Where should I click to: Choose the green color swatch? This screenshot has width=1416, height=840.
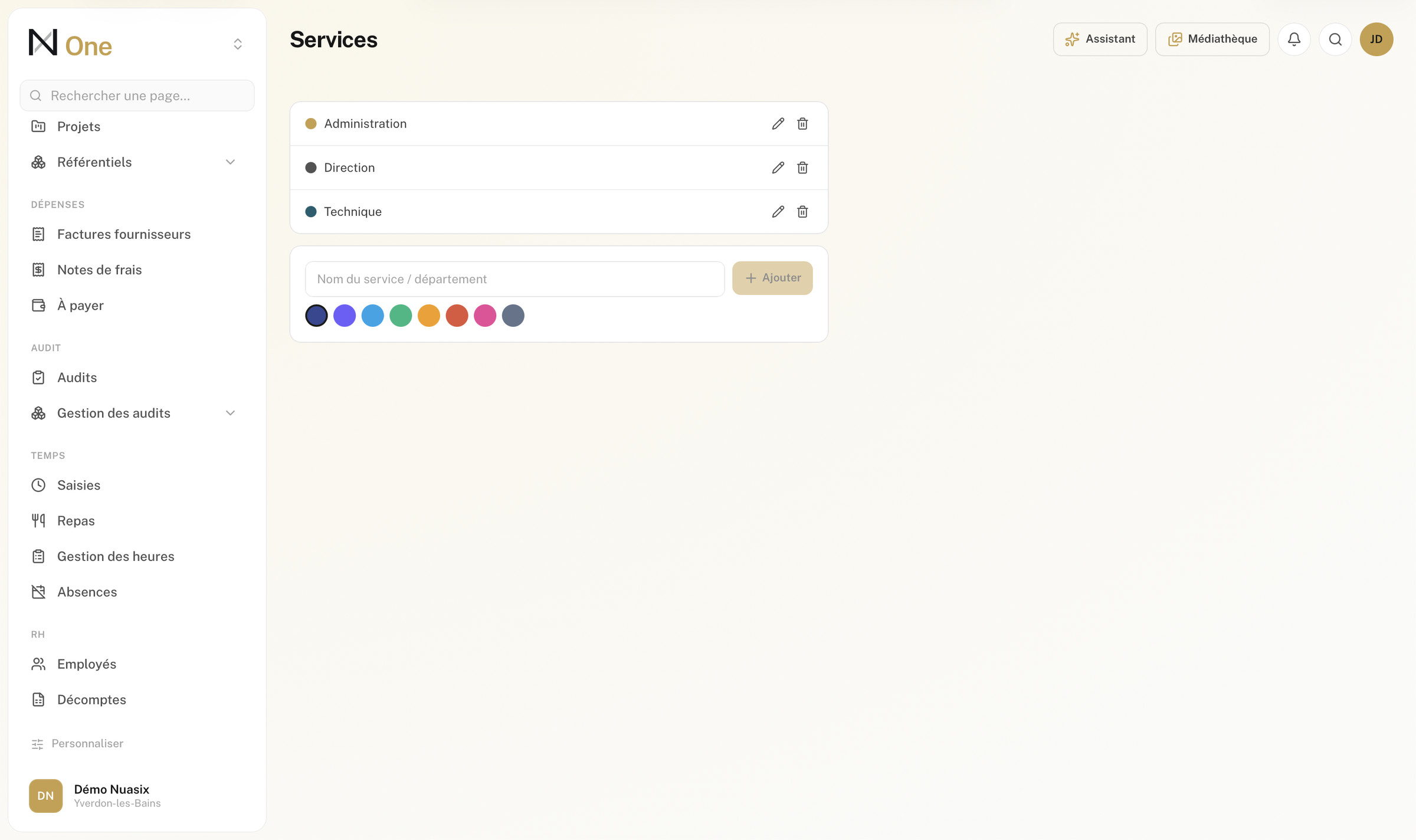pyautogui.click(x=401, y=316)
